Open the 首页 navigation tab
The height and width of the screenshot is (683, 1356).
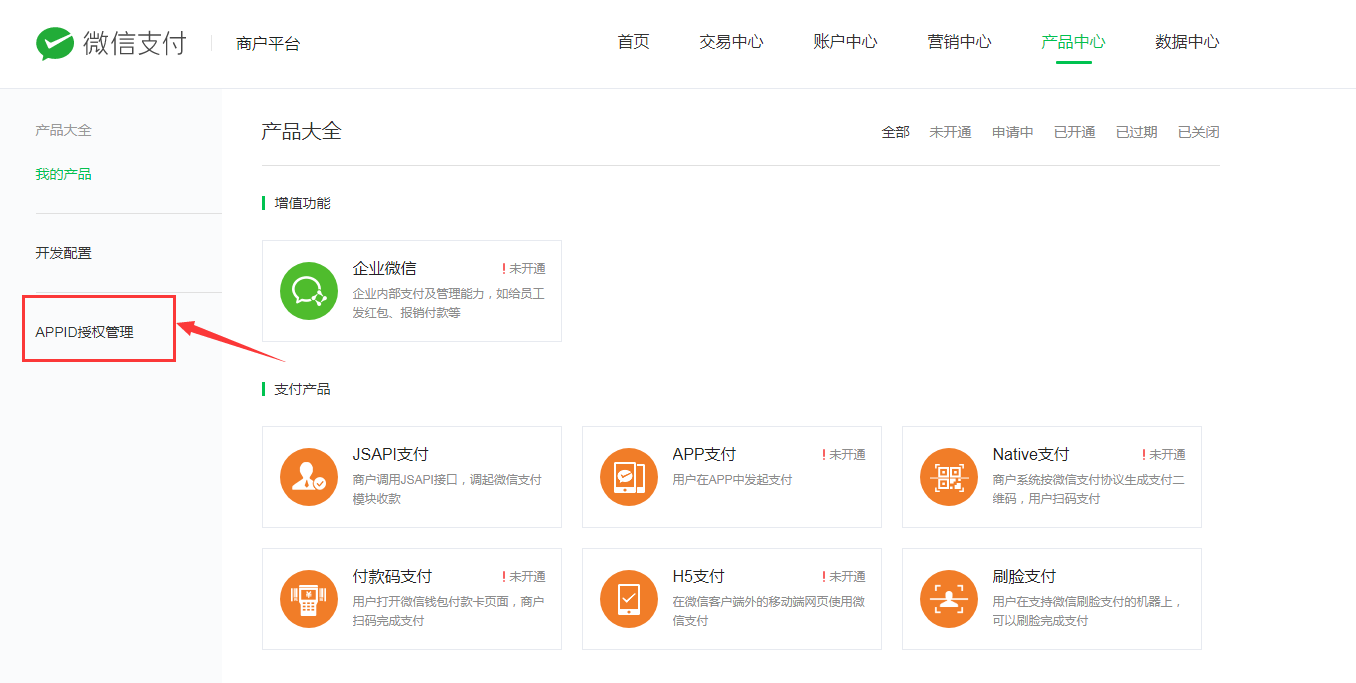point(633,42)
